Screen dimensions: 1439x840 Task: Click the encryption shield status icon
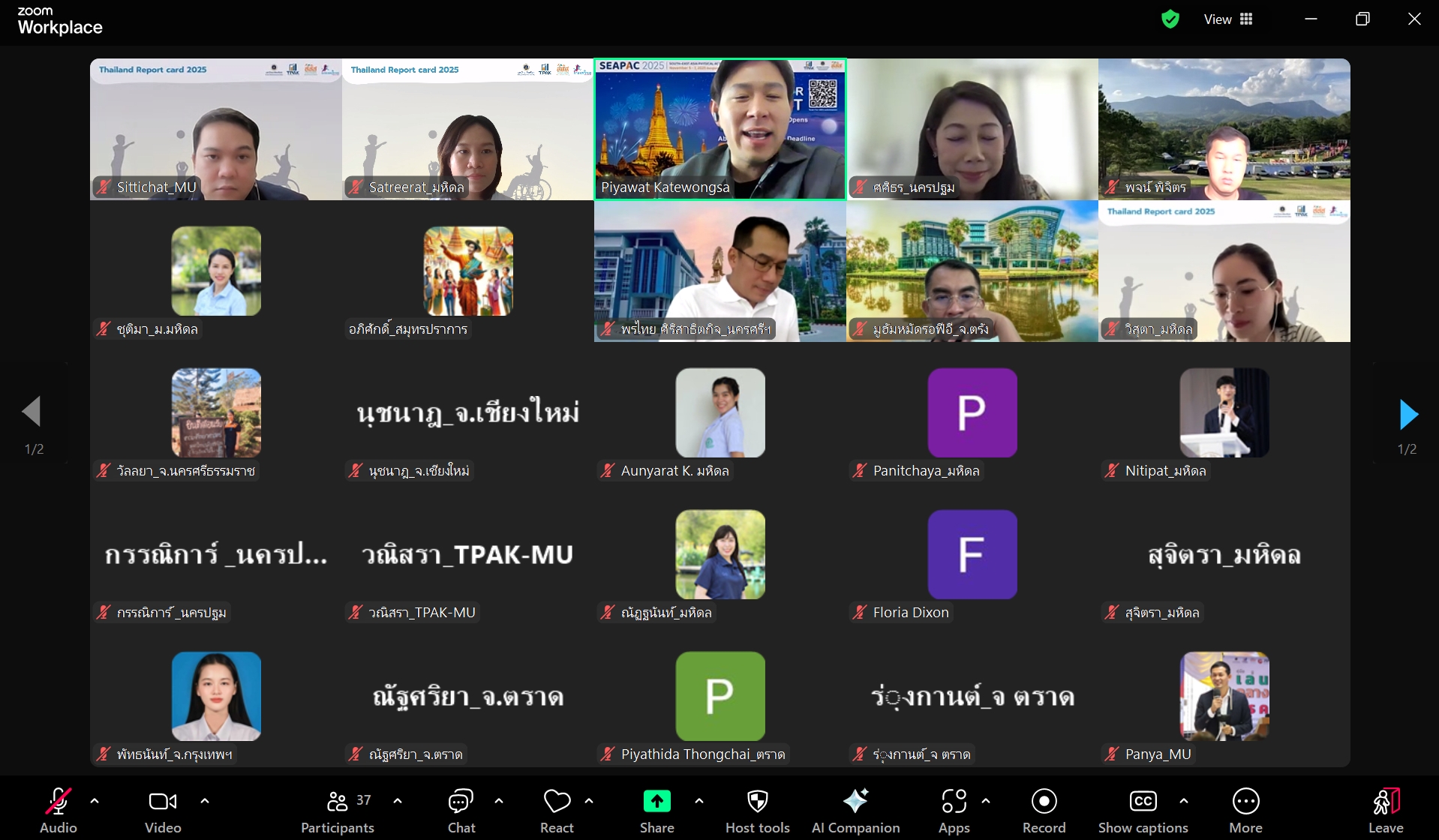pos(1170,19)
